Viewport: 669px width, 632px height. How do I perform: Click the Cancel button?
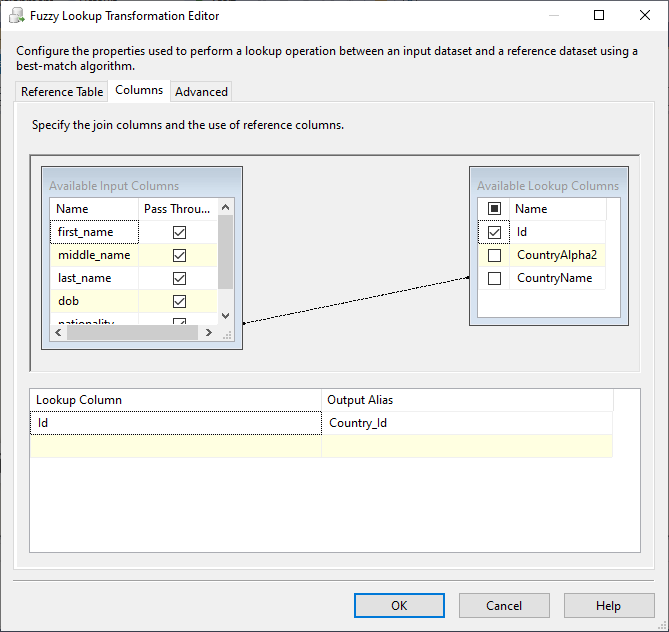coord(504,605)
